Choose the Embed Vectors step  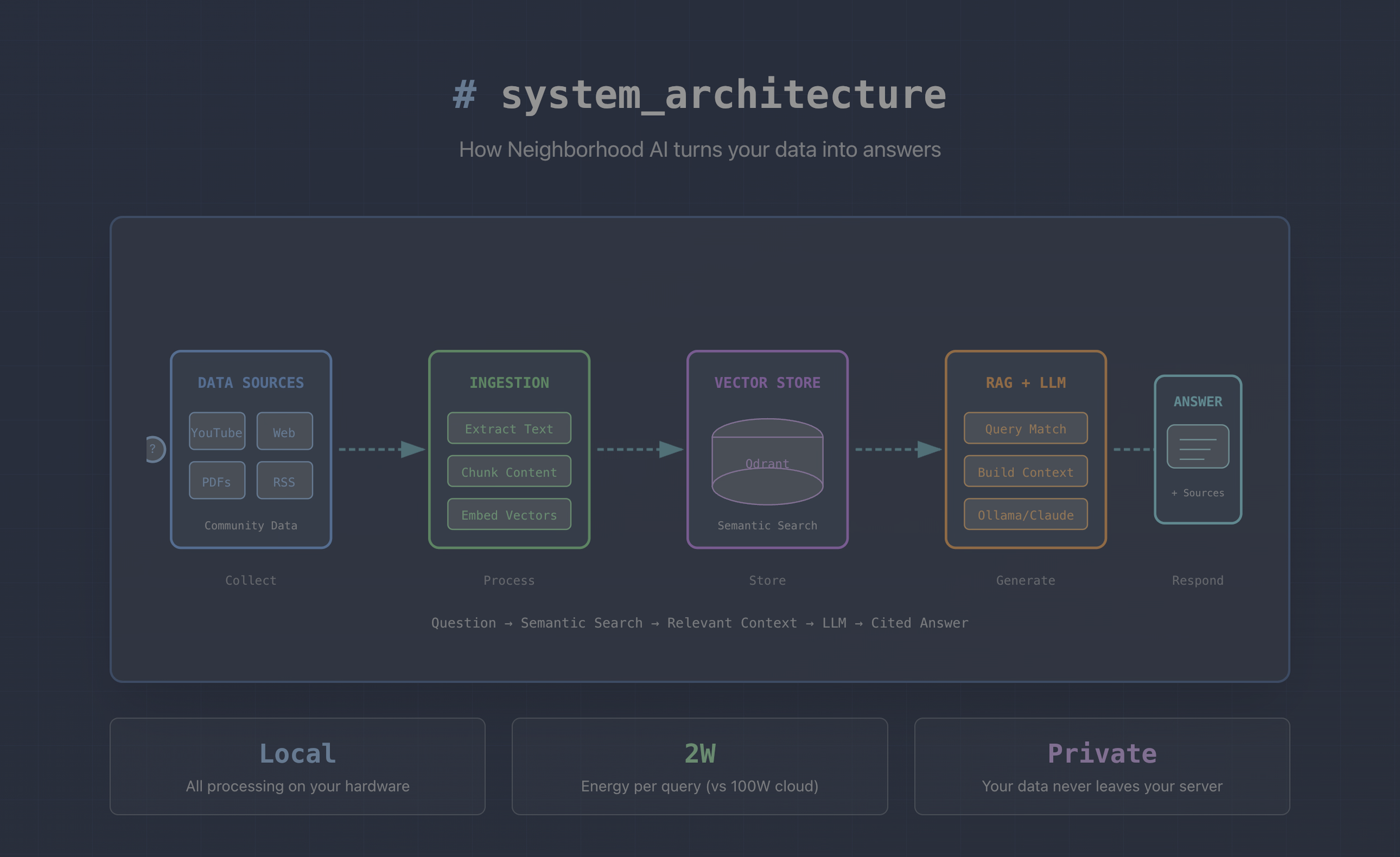click(509, 514)
